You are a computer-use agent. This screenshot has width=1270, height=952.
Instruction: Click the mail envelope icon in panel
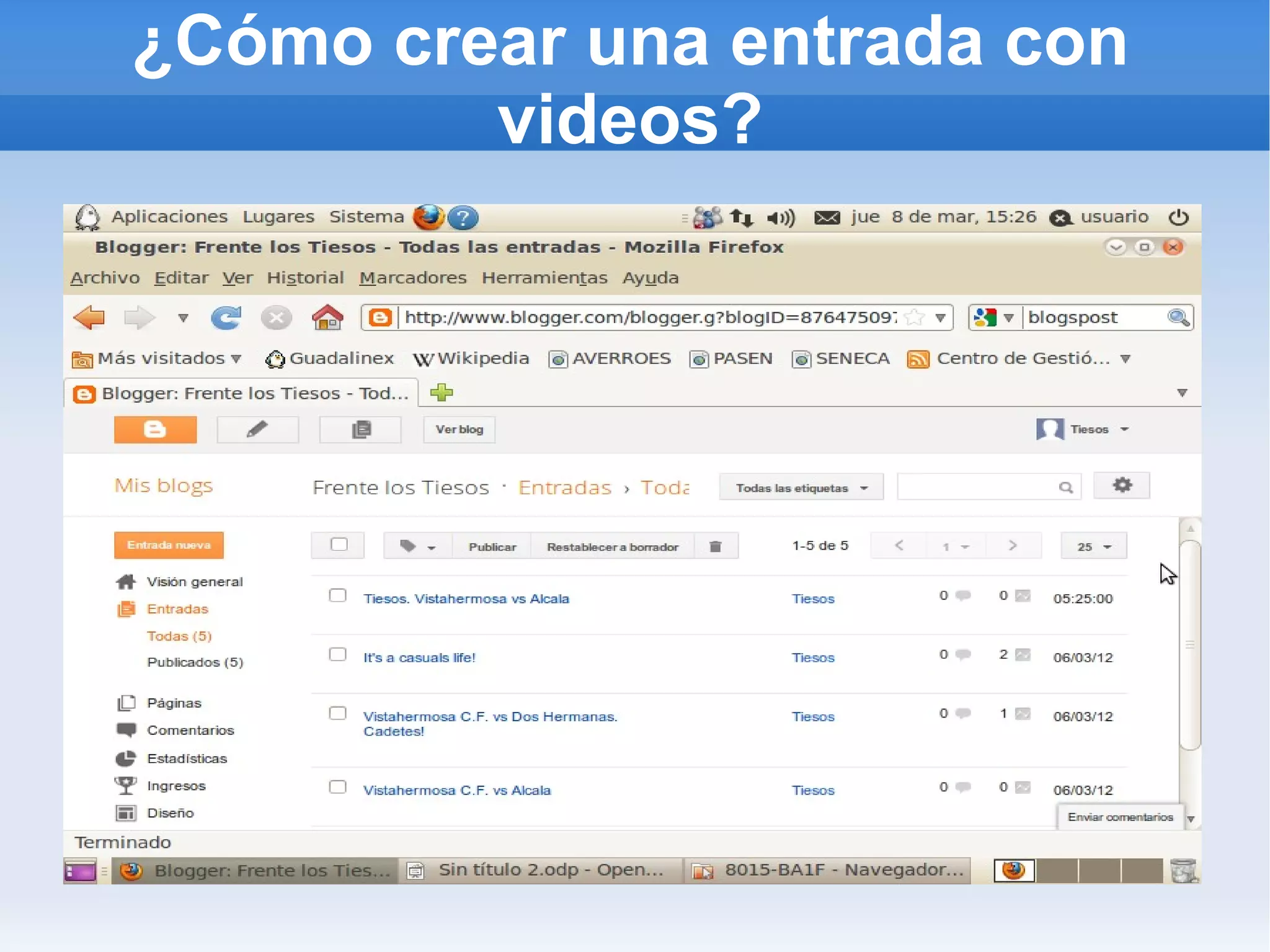pos(827,218)
